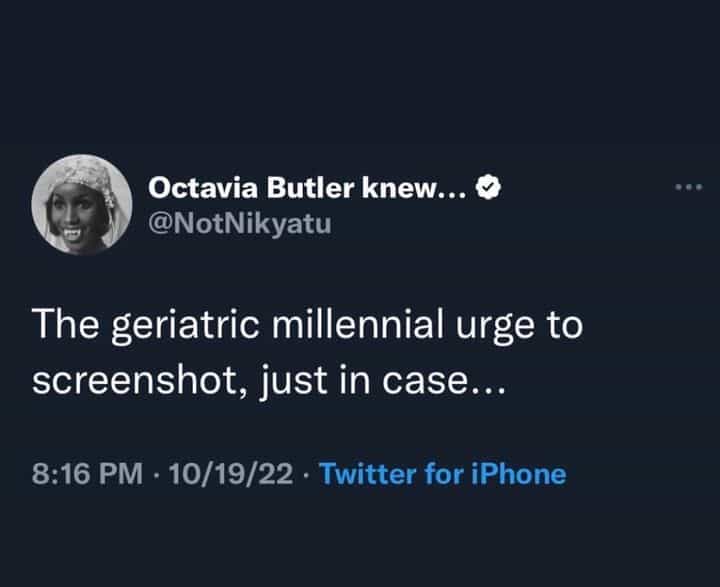
Task: Select the verified badge beside the name
Action: 487,187
